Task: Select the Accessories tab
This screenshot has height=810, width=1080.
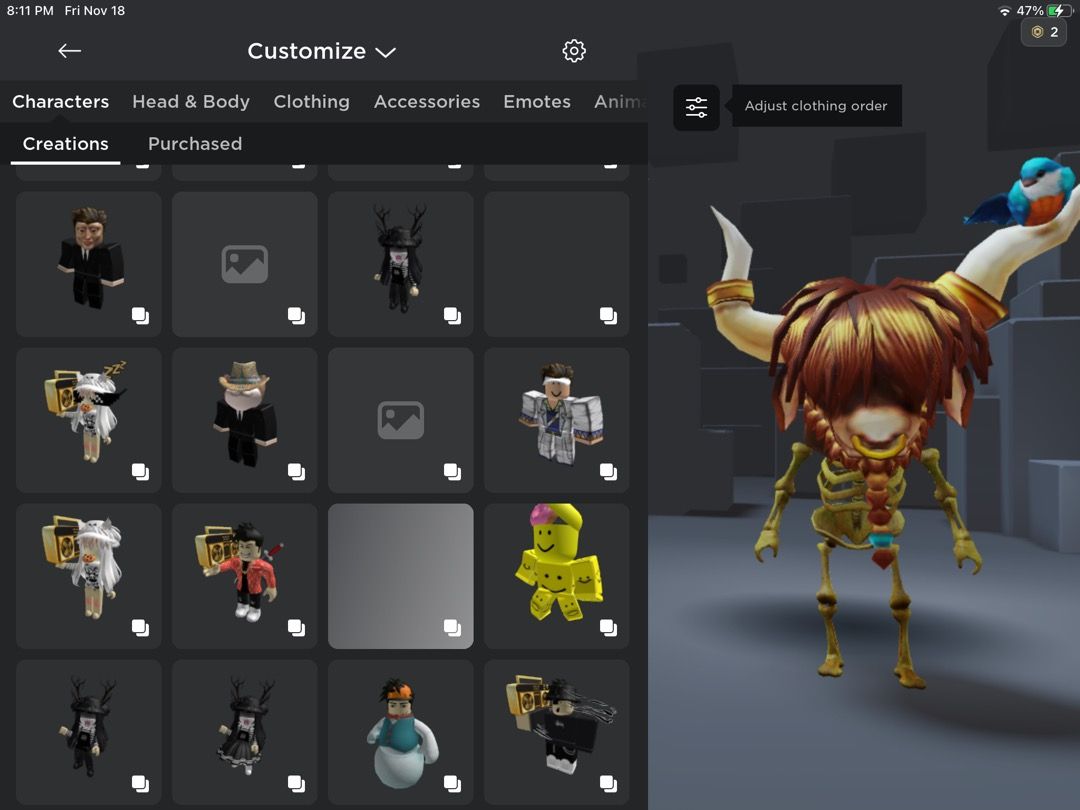Action: 427,101
